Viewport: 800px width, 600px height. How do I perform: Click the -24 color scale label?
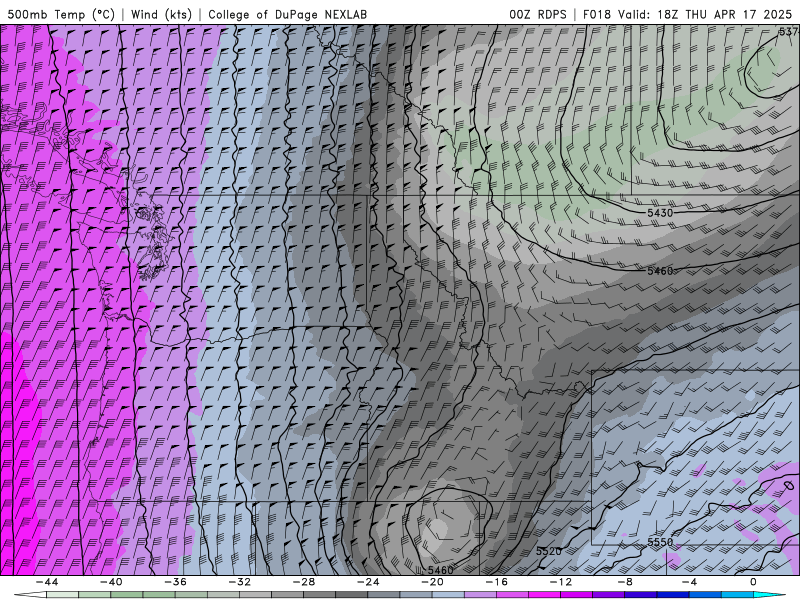tap(368, 582)
